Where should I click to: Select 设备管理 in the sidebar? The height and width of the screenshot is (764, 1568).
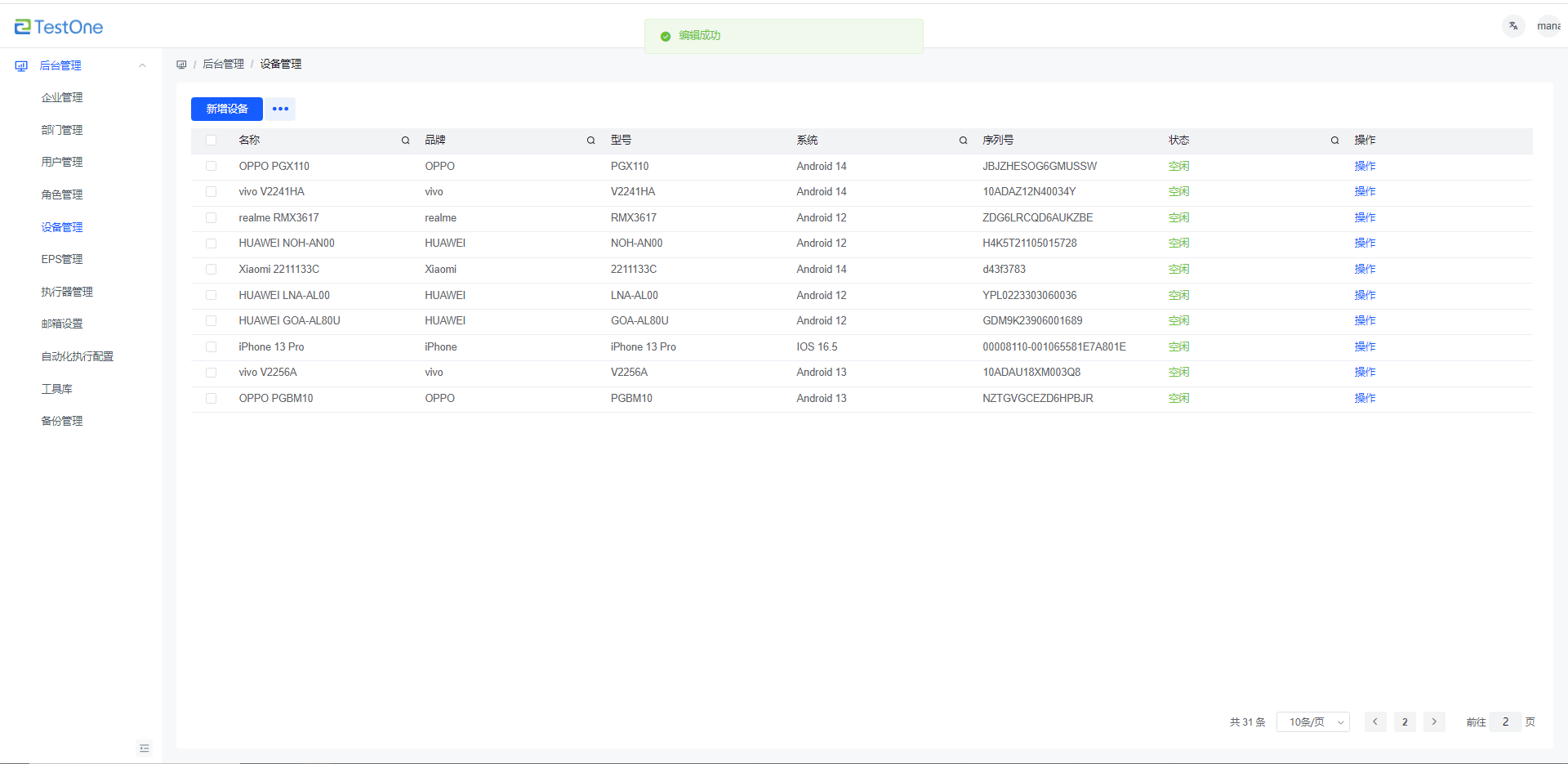[62, 227]
